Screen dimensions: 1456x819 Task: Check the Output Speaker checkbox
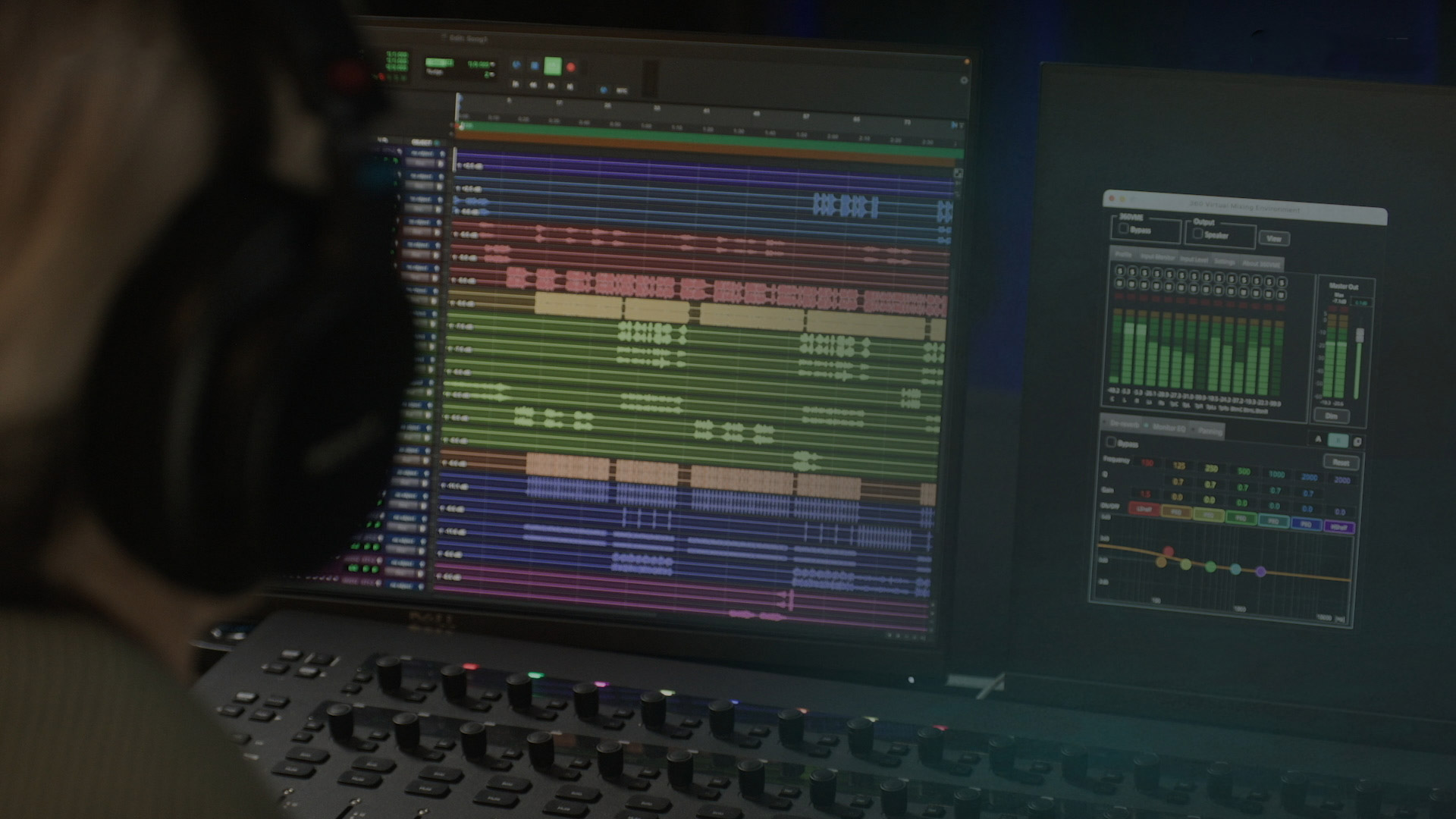click(1197, 234)
